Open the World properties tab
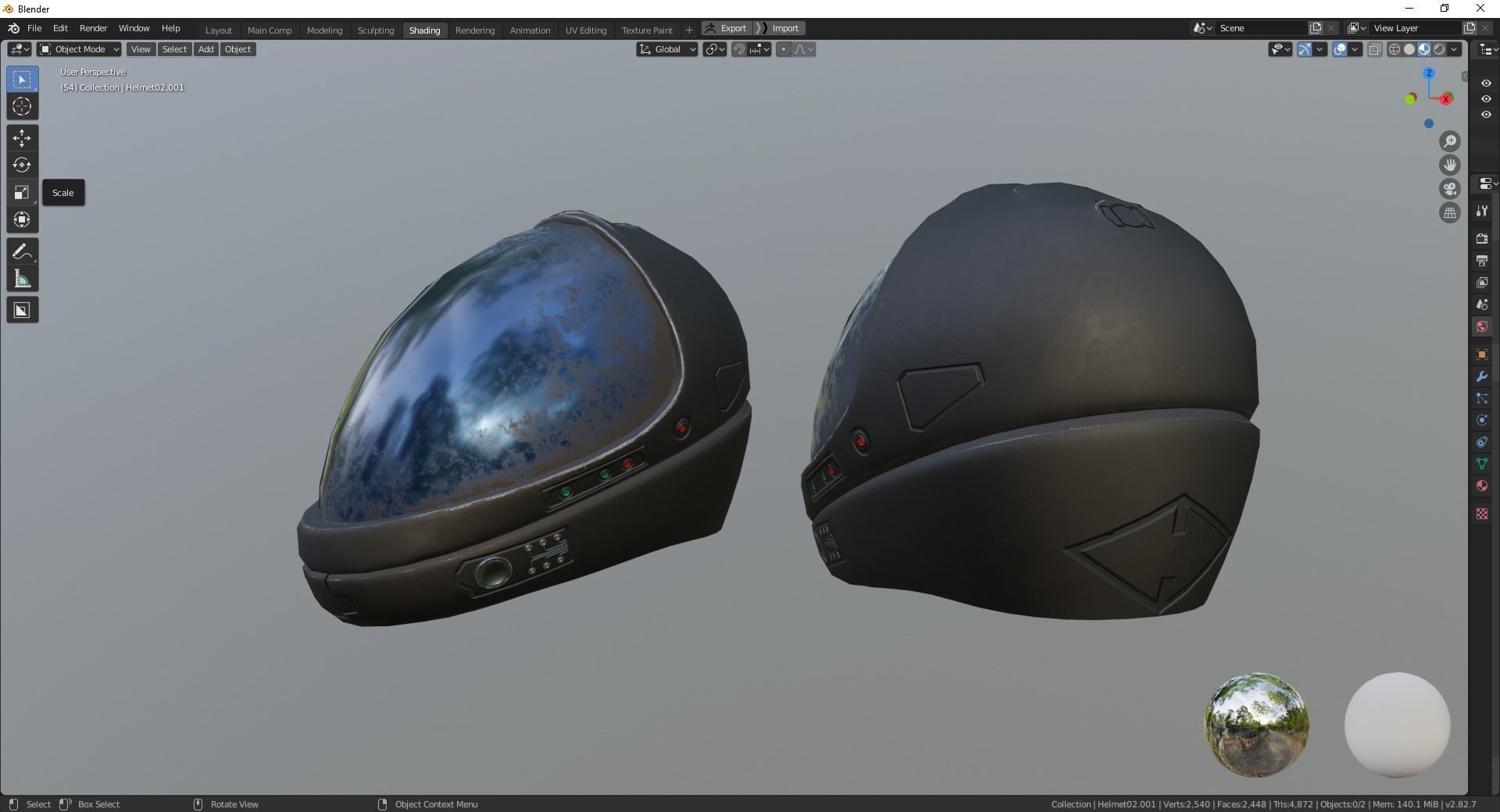Viewport: 1500px width, 812px height. point(1482,326)
